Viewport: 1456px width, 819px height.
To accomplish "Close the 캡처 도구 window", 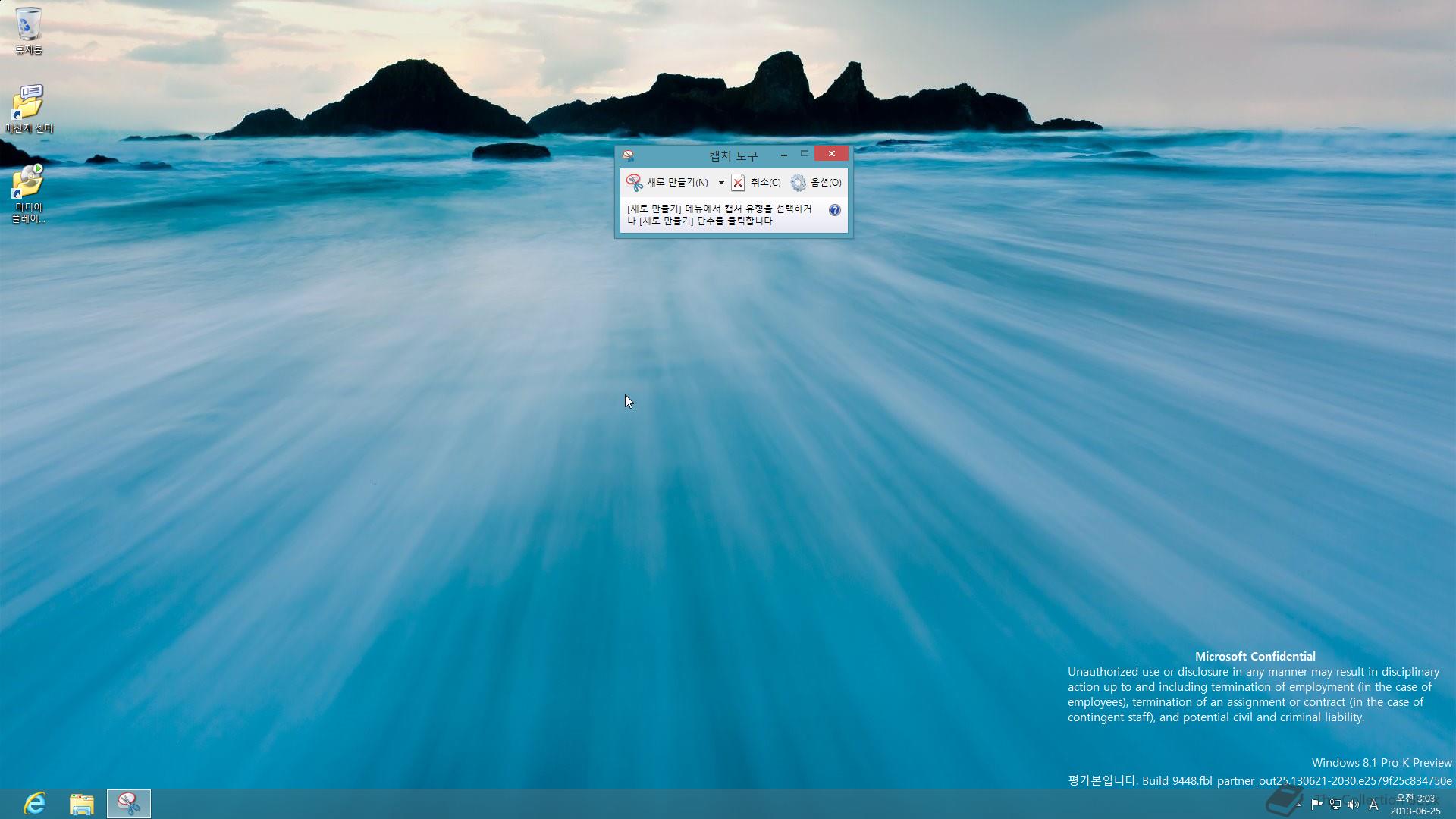I will coord(831,154).
